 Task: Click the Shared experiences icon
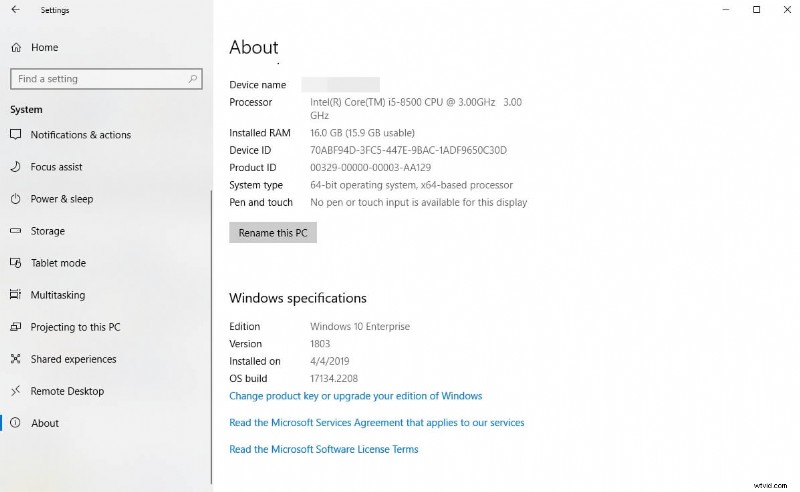[x=15, y=359]
